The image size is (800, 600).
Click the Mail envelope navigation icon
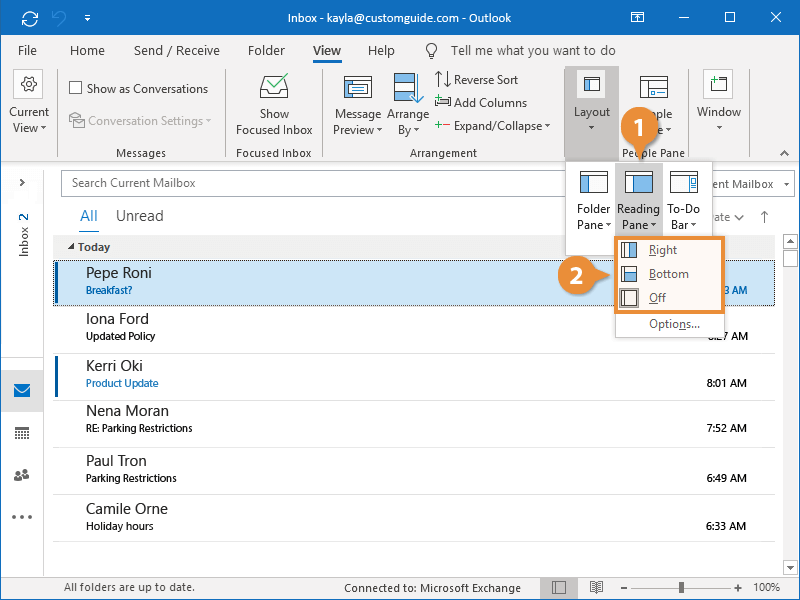[22, 391]
